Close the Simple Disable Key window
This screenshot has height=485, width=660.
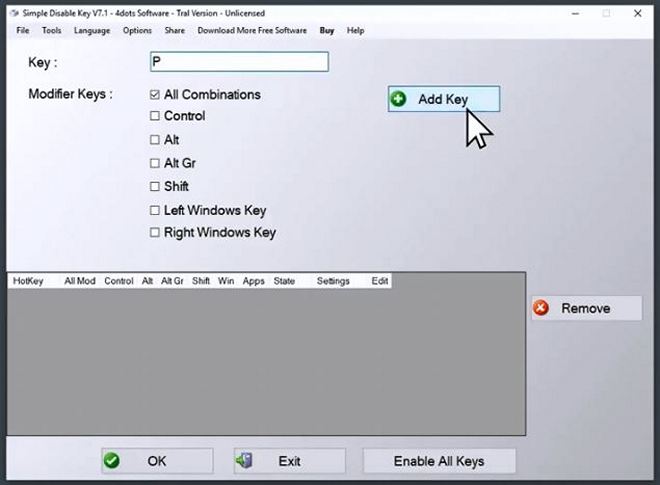[638, 13]
